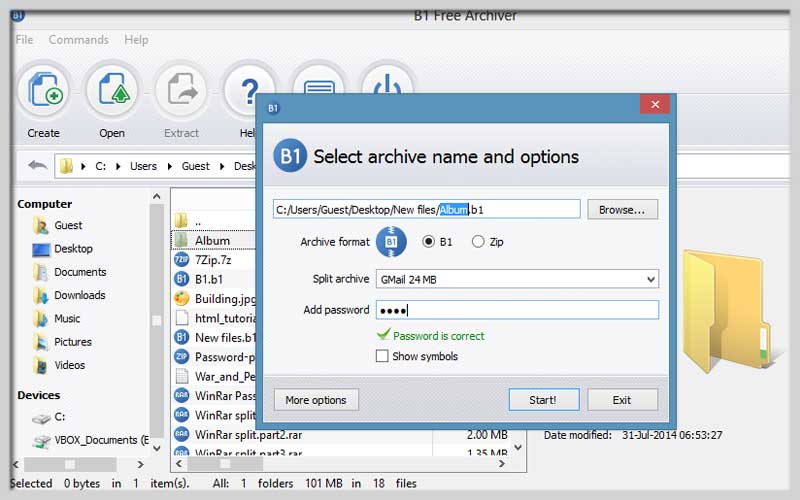This screenshot has width=800, height=500.
Task: Click the More options button
Action: 316,400
